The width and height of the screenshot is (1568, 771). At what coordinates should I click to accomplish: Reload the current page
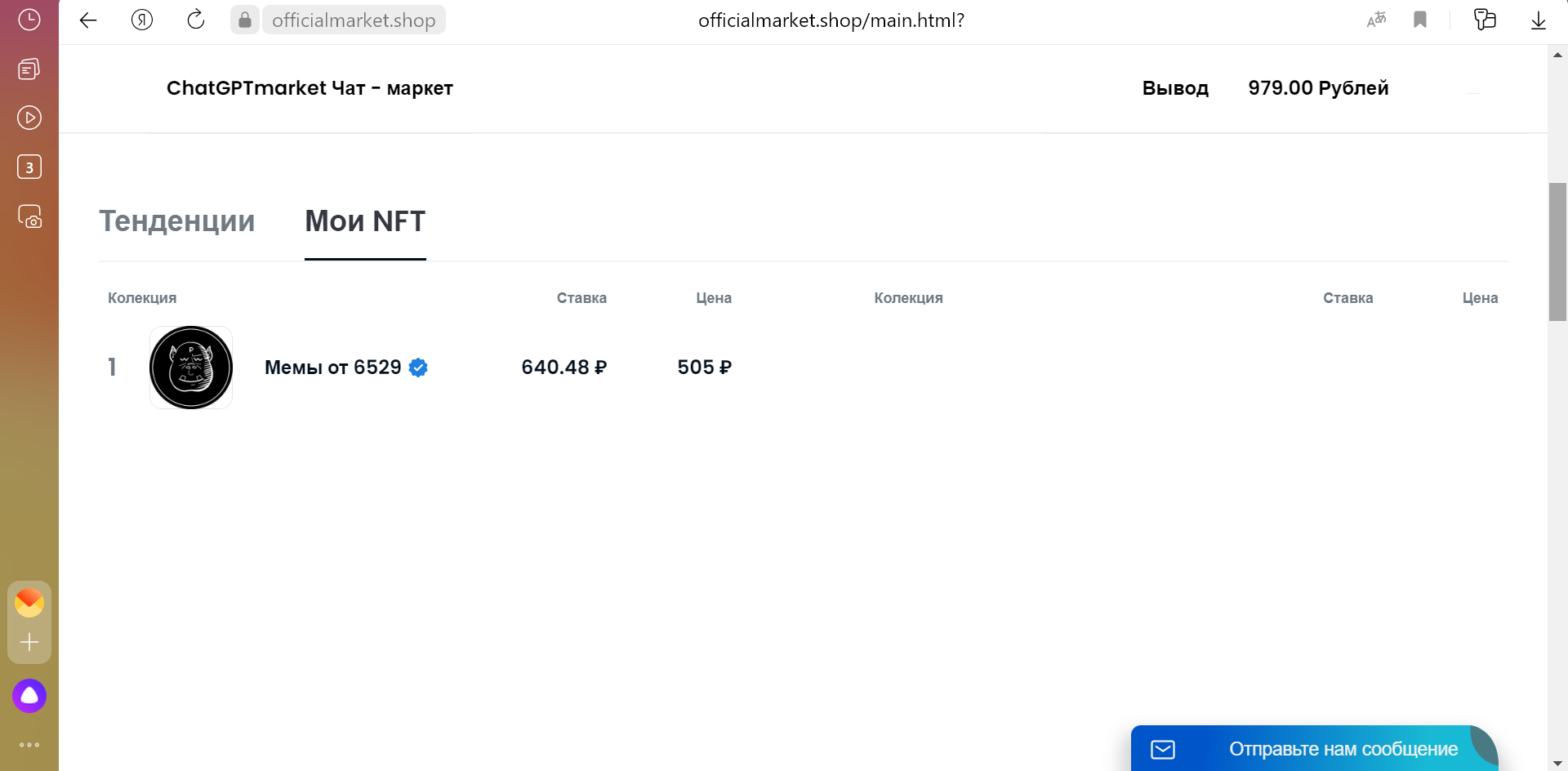(x=196, y=20)
